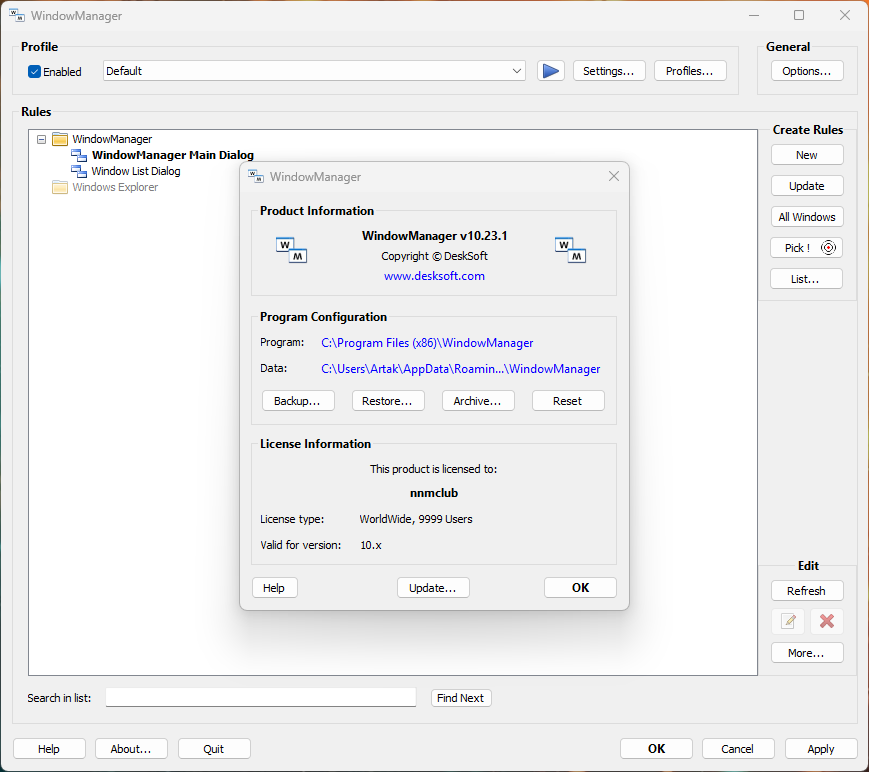This screenshot has width=869, height=772.
Task: Close the About WindowManager dialog
Action: (614, 177)
